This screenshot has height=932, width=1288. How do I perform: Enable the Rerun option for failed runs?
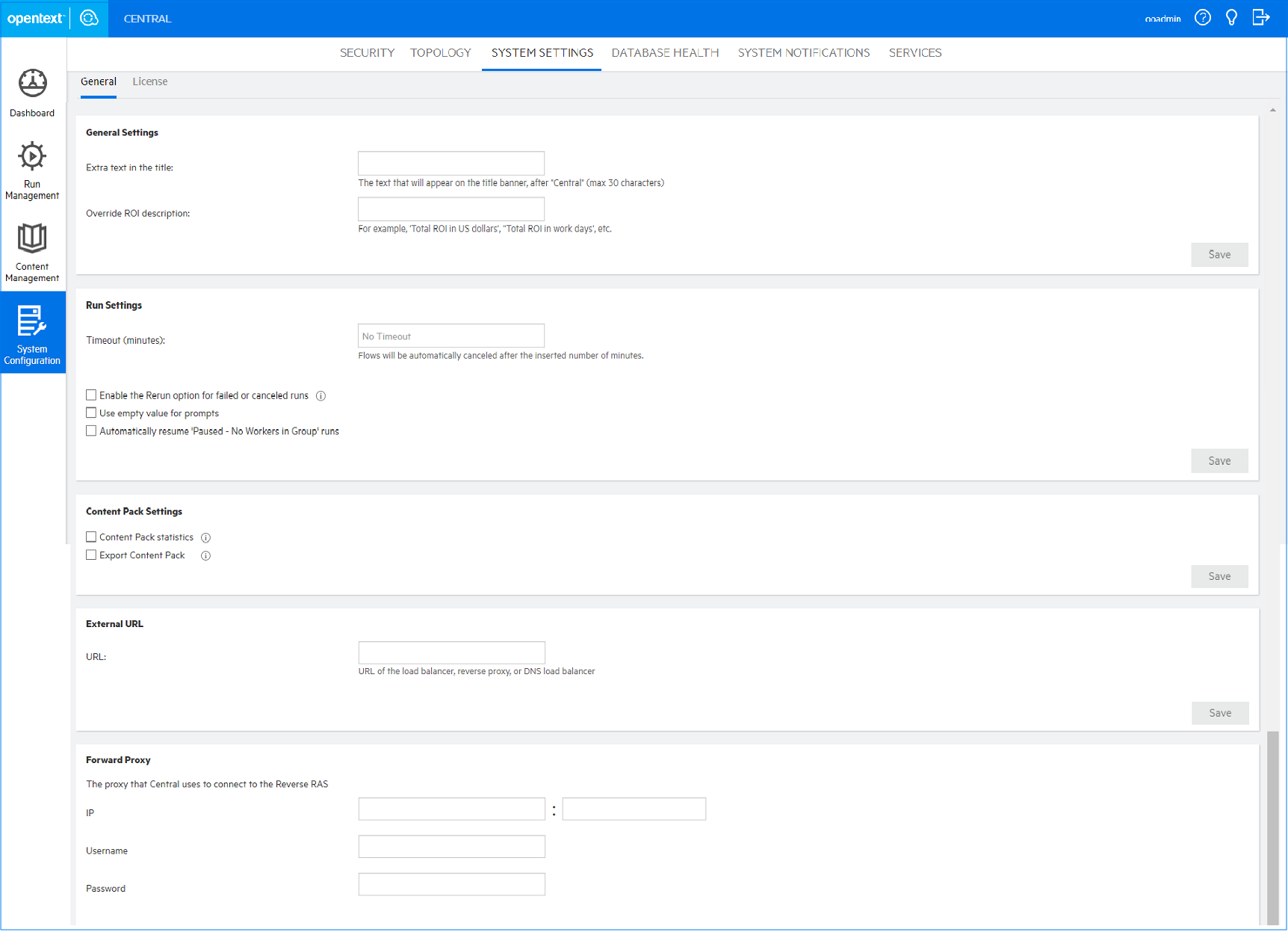pos(90,395)
